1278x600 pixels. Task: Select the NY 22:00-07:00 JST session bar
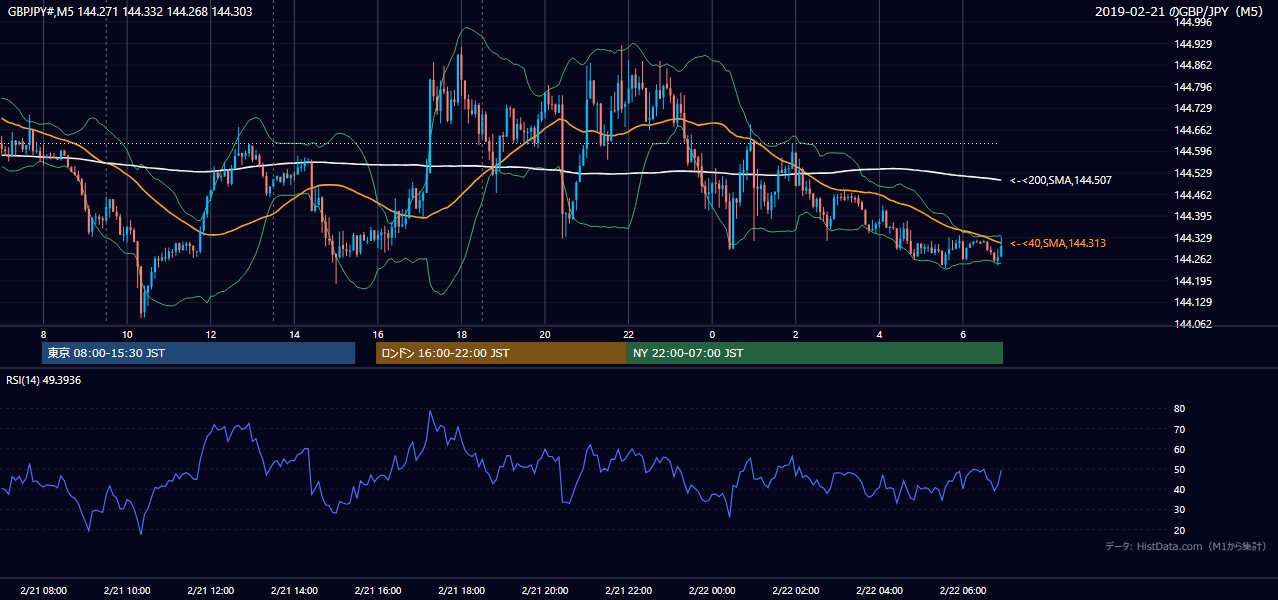click(x=815, y=353)
